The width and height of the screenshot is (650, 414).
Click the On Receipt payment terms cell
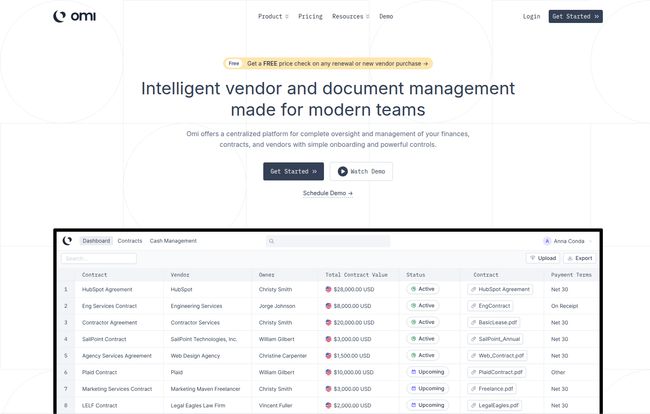coord(564,306)
